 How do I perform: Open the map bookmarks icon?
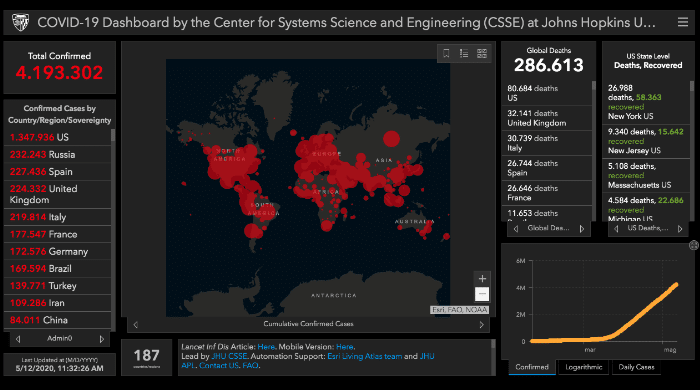[446, 54]
